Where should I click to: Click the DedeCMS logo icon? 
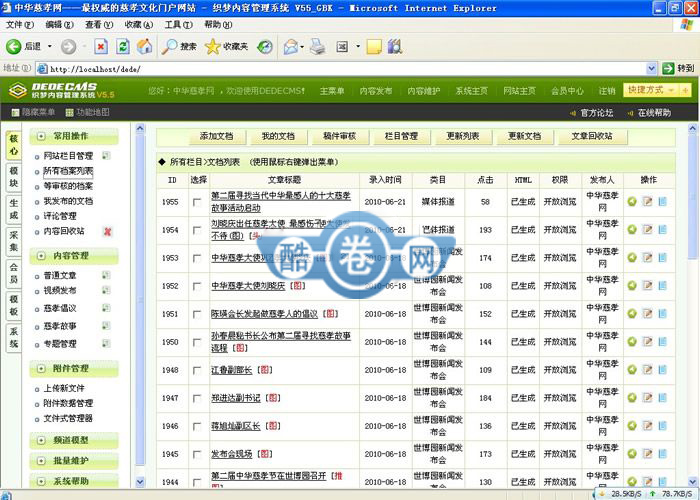pos(18,91)
